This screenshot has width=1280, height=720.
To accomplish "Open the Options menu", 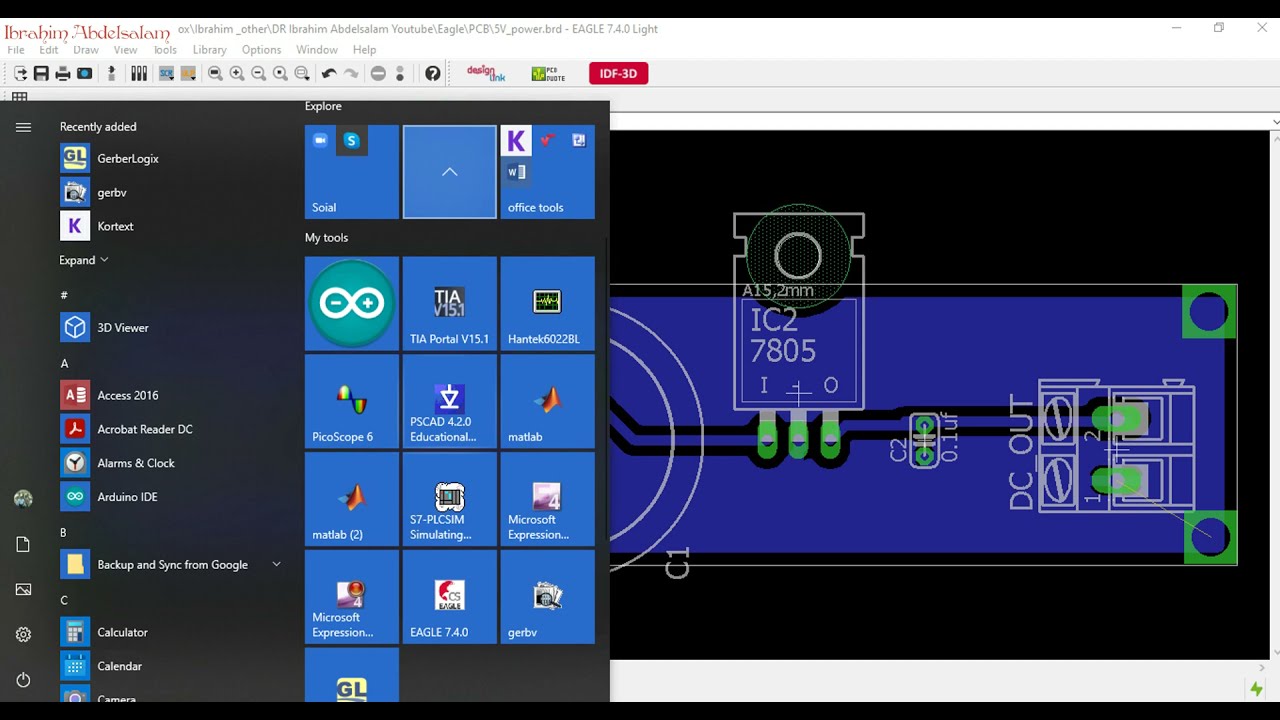I will point(261,49).
